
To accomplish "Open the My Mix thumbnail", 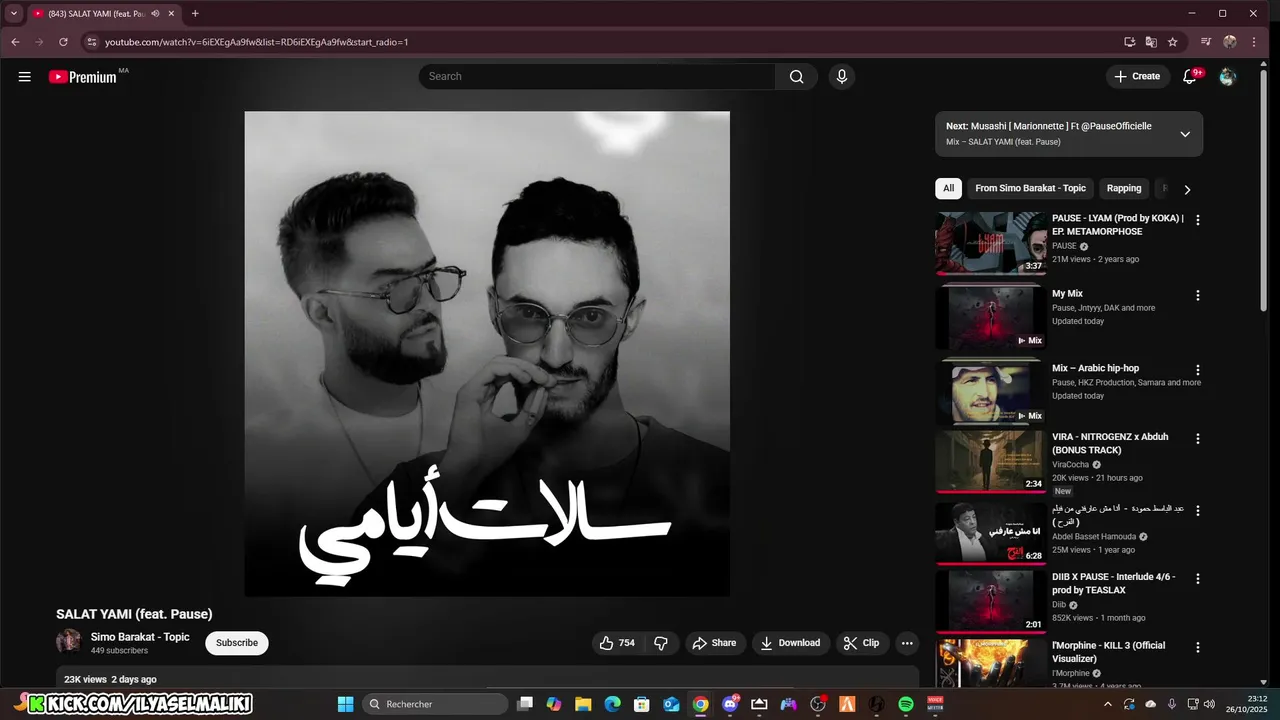I will pos(990,317).
